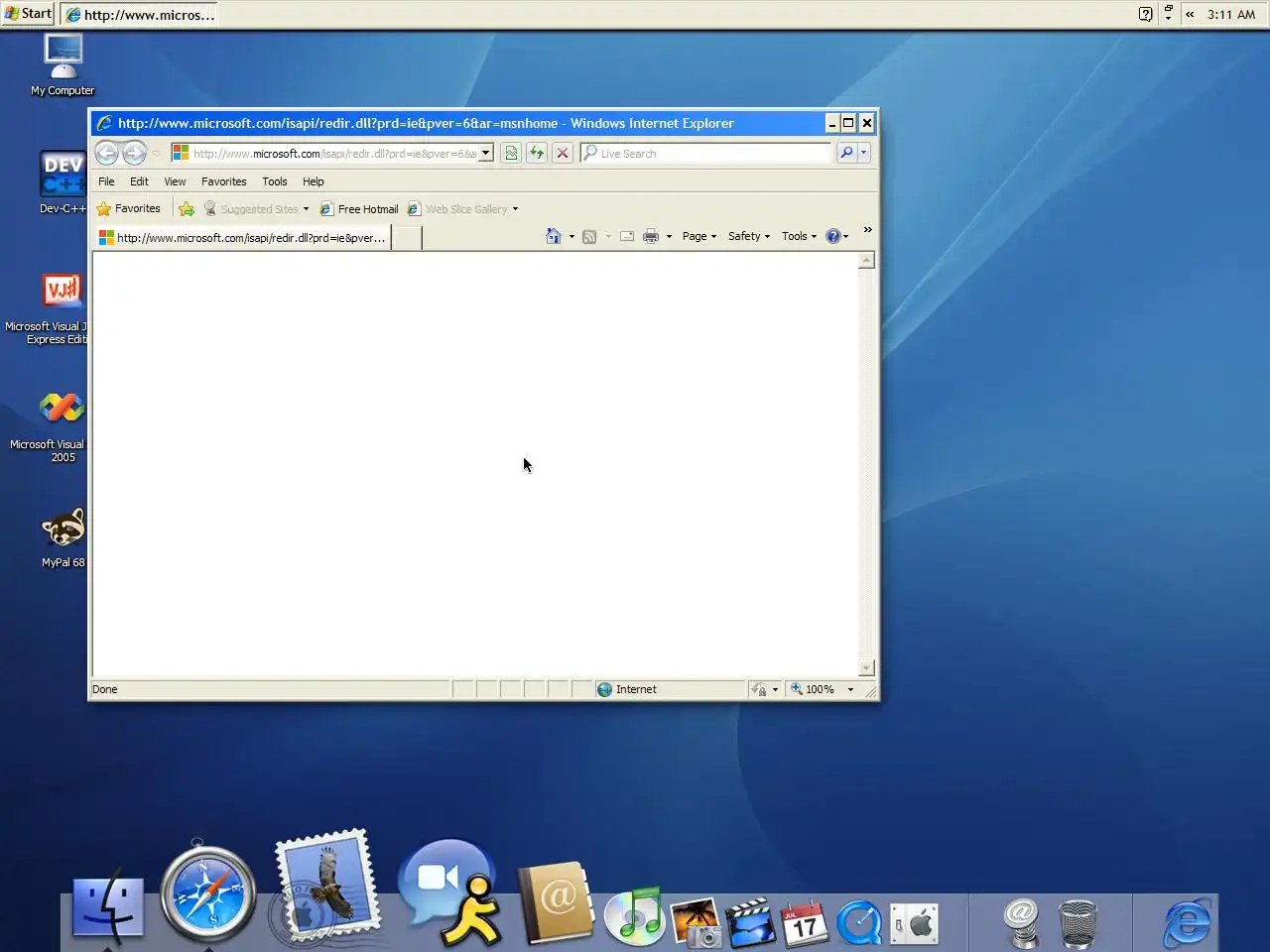
Task: Click the Start button
Action: tap(27, 13)
